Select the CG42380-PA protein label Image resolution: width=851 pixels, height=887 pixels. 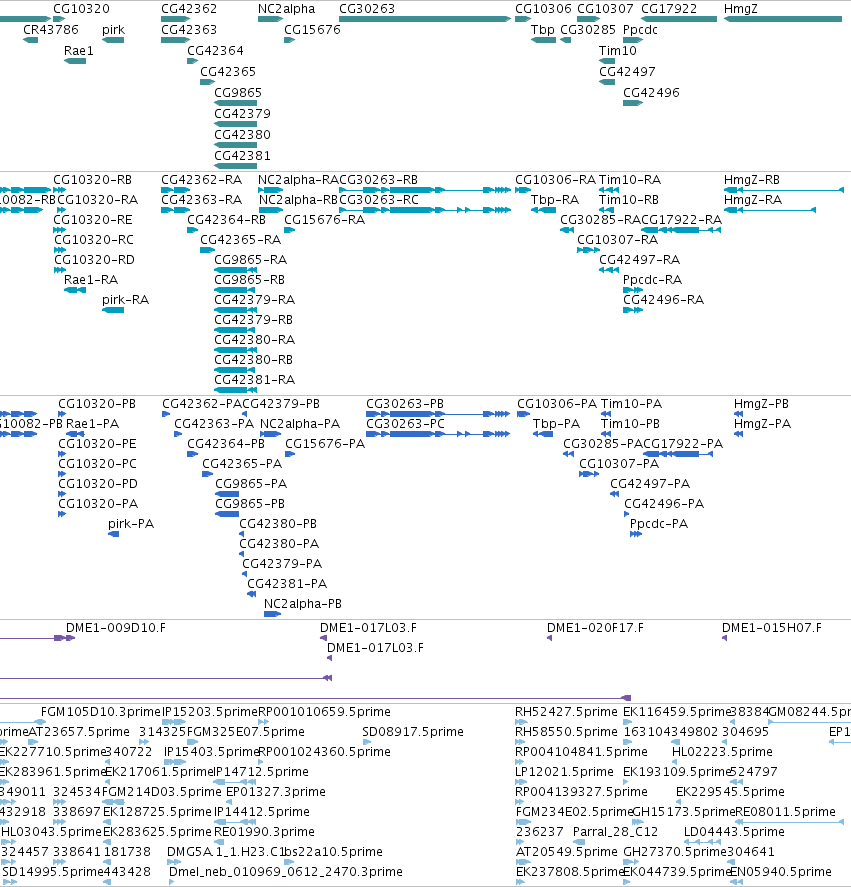[279, 544]
